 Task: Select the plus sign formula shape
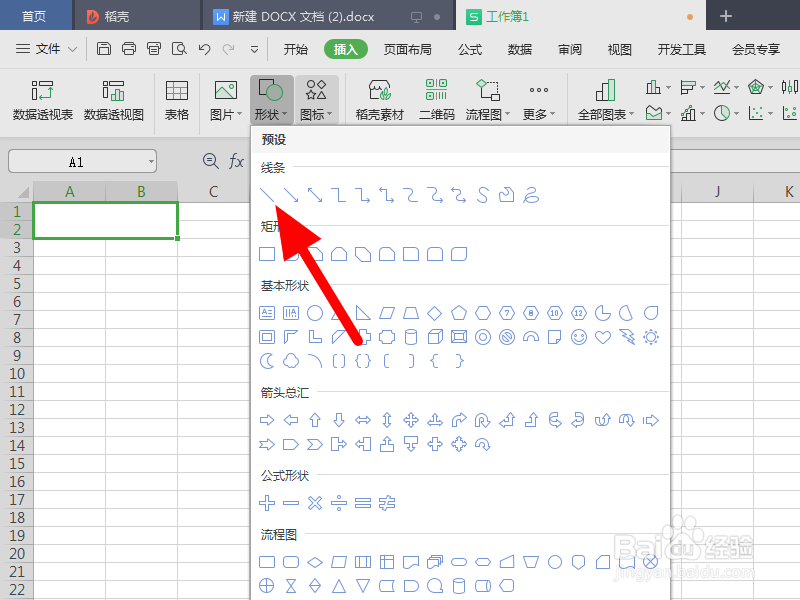pos(267,503)
